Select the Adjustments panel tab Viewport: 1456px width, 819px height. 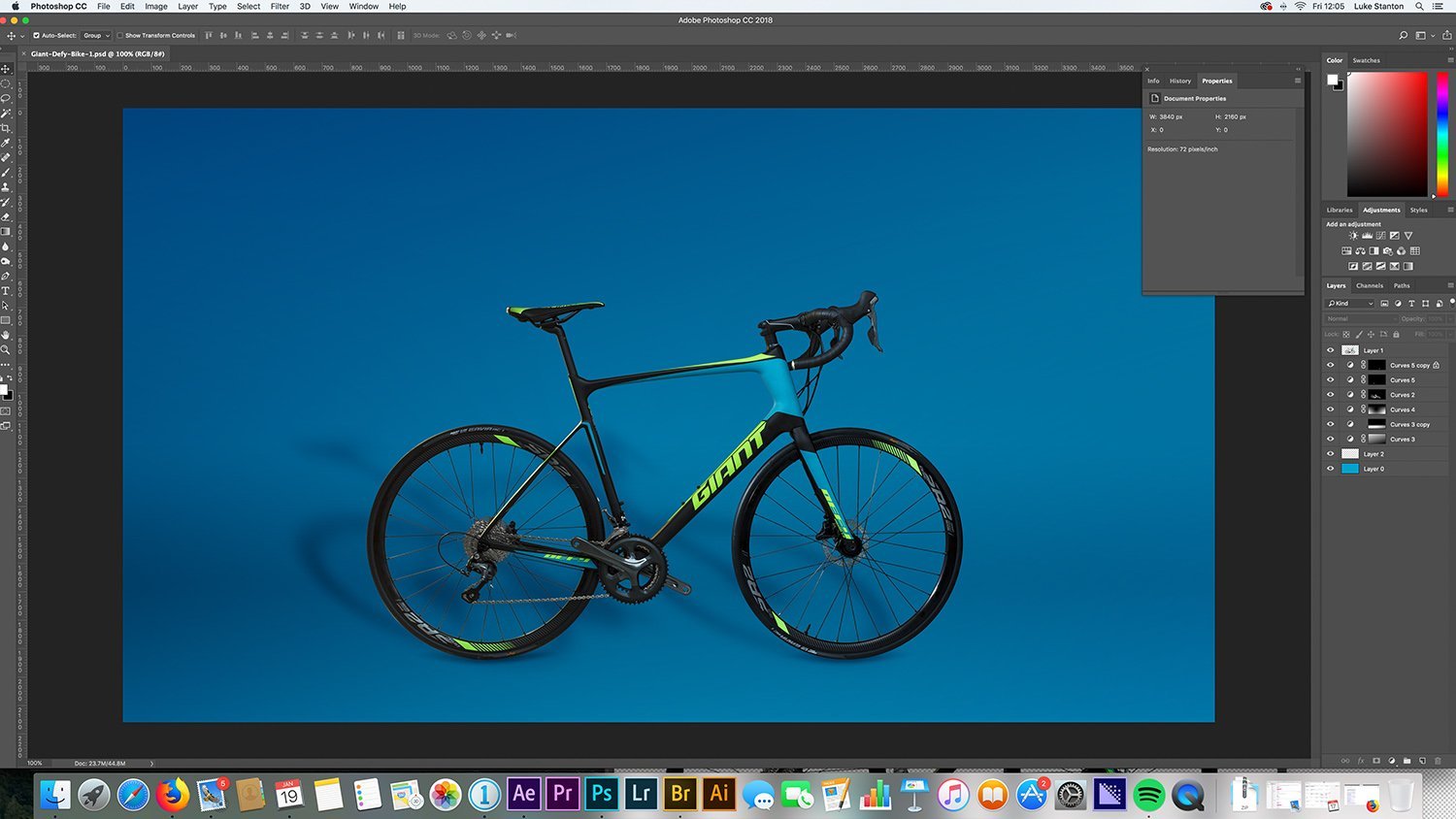[x=1380, y=210]
